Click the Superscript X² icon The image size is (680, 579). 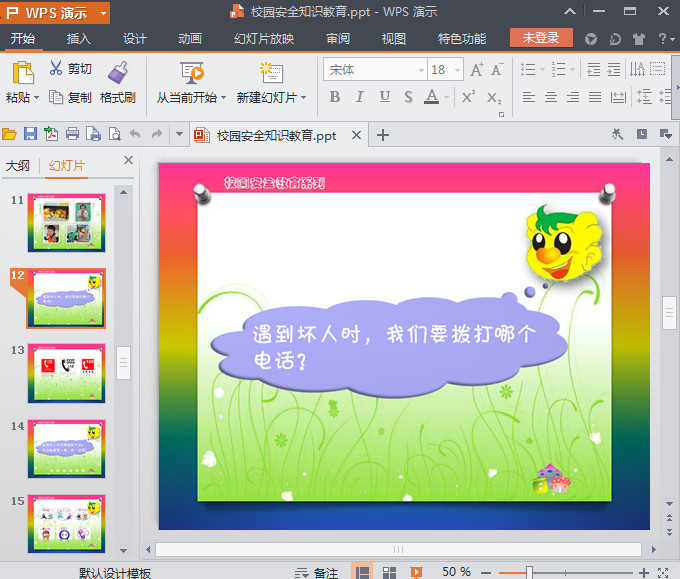coord(468,97)
